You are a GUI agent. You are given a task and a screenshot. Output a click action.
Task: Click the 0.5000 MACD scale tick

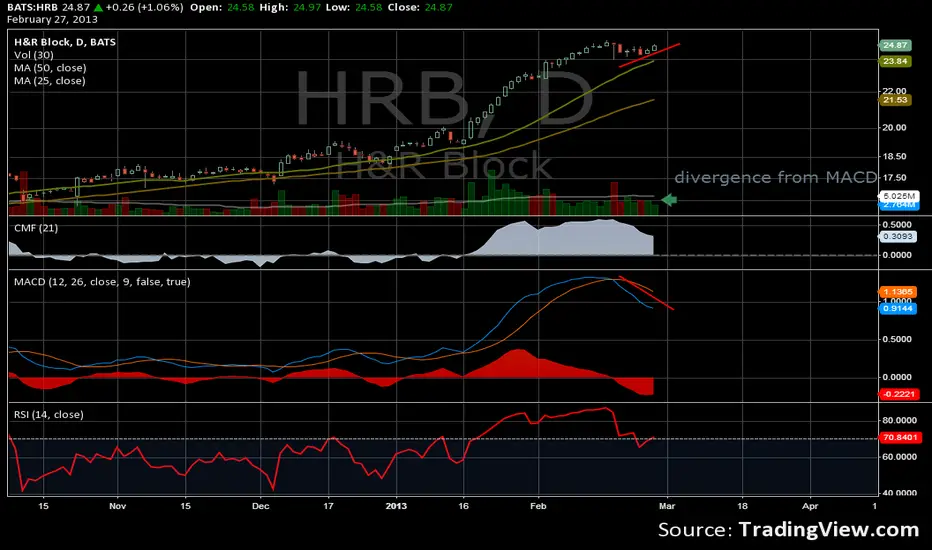tap(898, 339)
